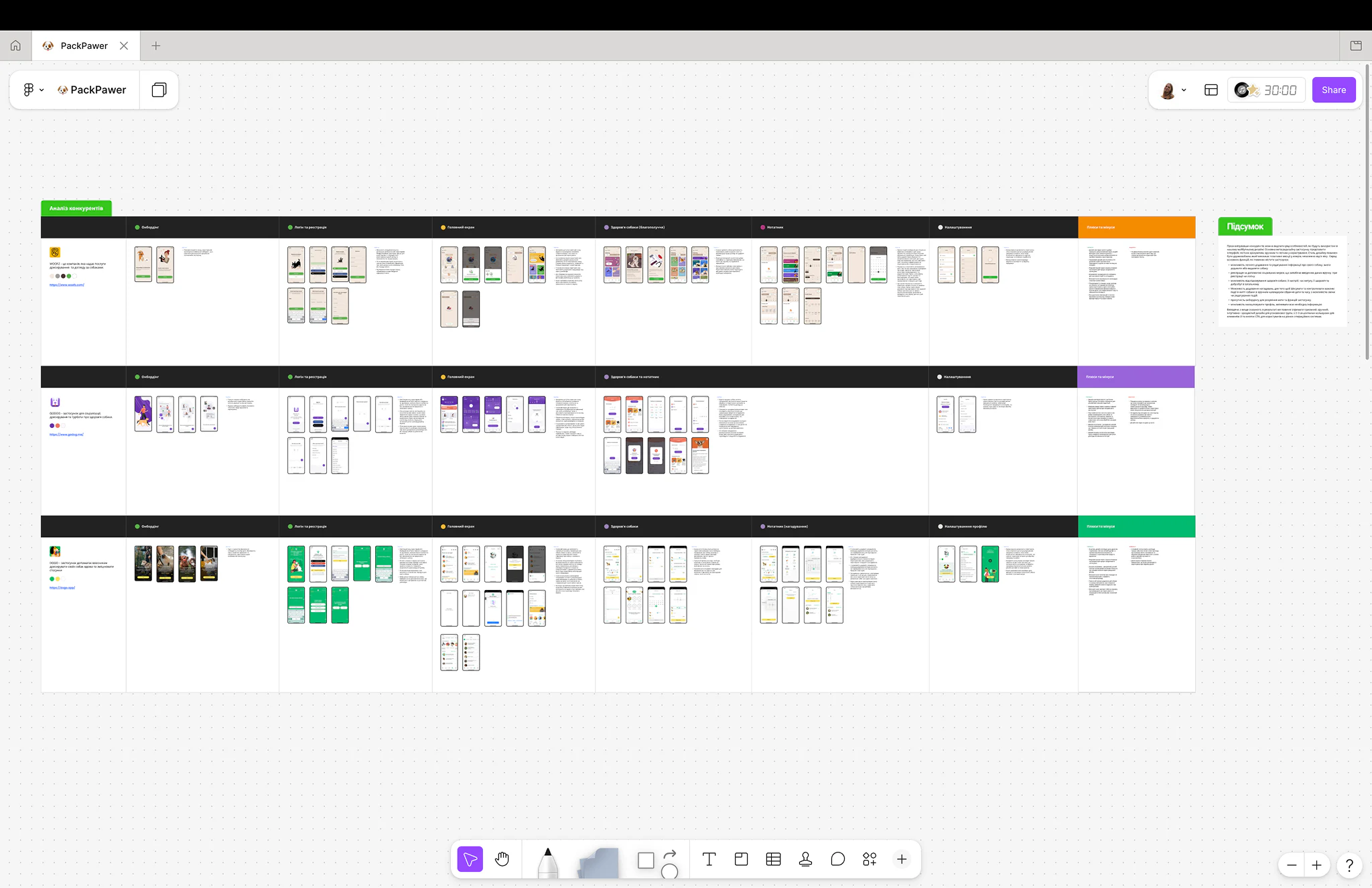This screenshot has height=888, width=1372.
Task: Select the Move arrow tool
Action: 470,859
